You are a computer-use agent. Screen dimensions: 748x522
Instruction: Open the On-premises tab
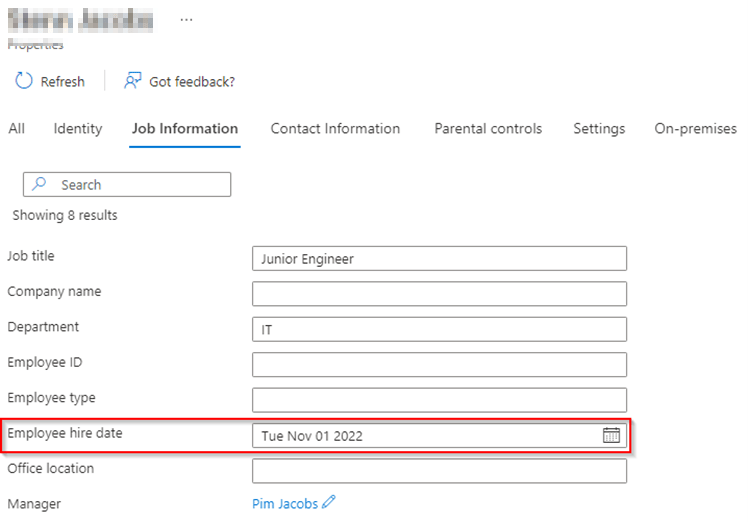pyautogui.click(x=695, y=129)
